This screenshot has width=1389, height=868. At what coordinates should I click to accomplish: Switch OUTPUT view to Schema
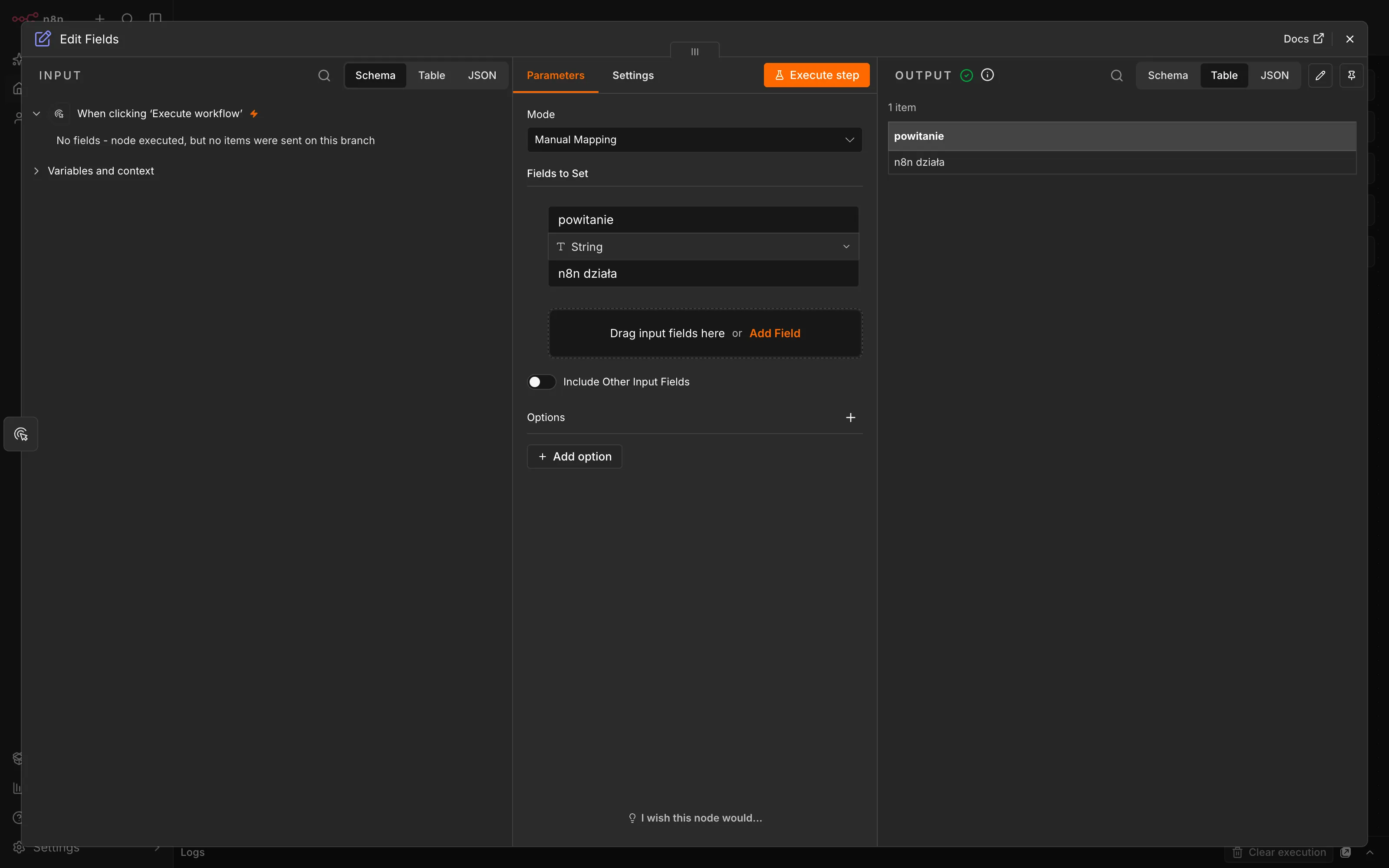tap(1168, 75)
